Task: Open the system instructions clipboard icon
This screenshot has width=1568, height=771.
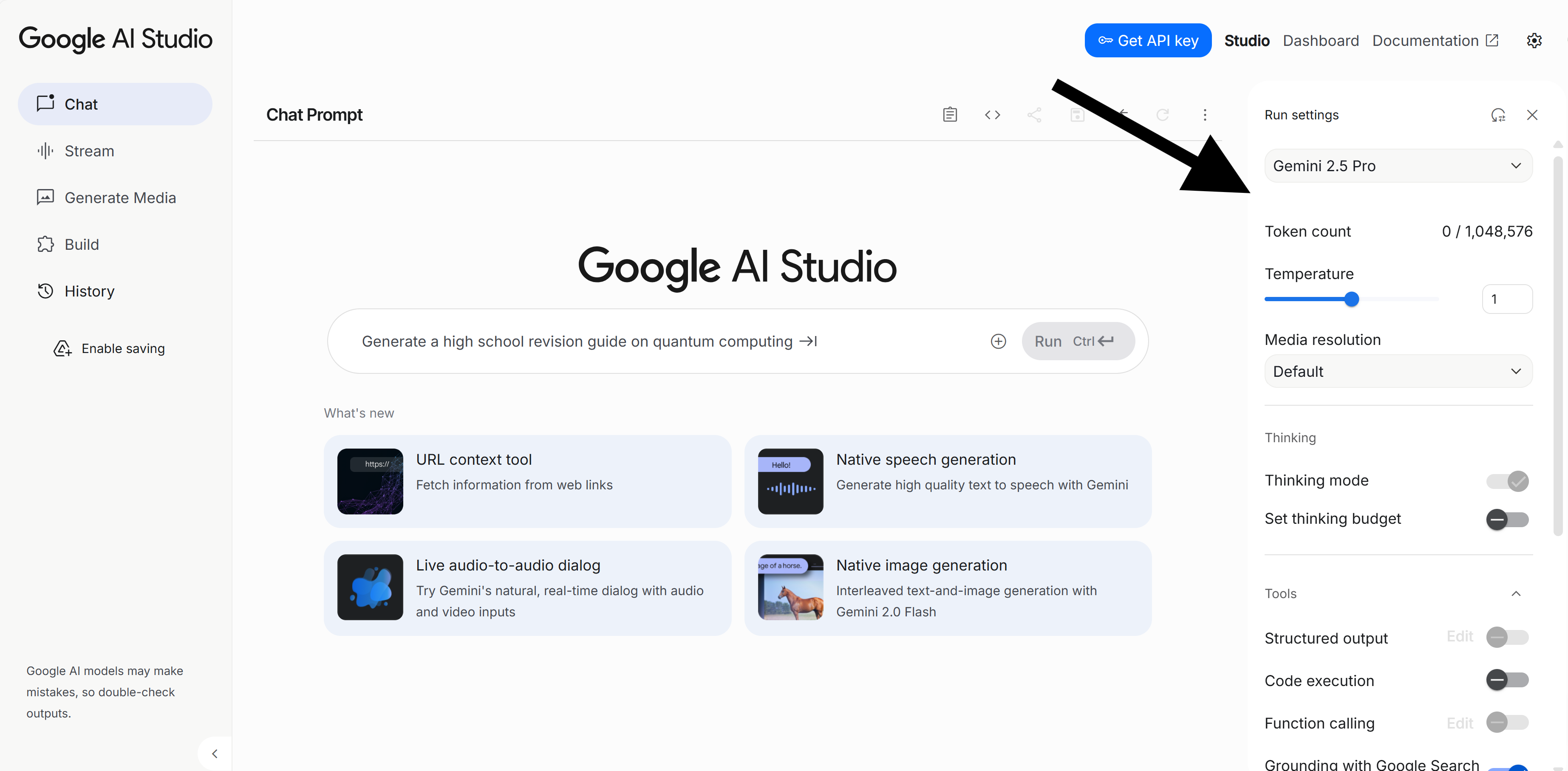Action: pos(950,114)
